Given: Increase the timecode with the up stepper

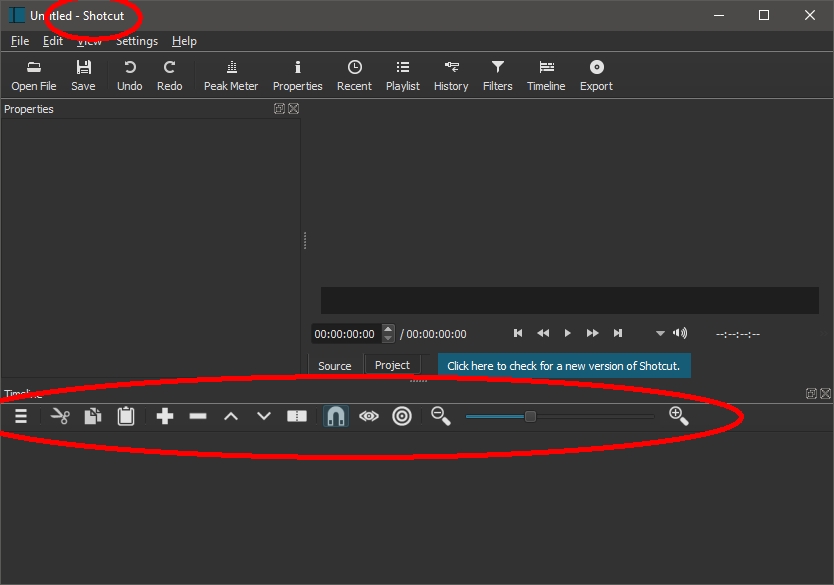Looking at the screenshot, I should tap(388, 329).
